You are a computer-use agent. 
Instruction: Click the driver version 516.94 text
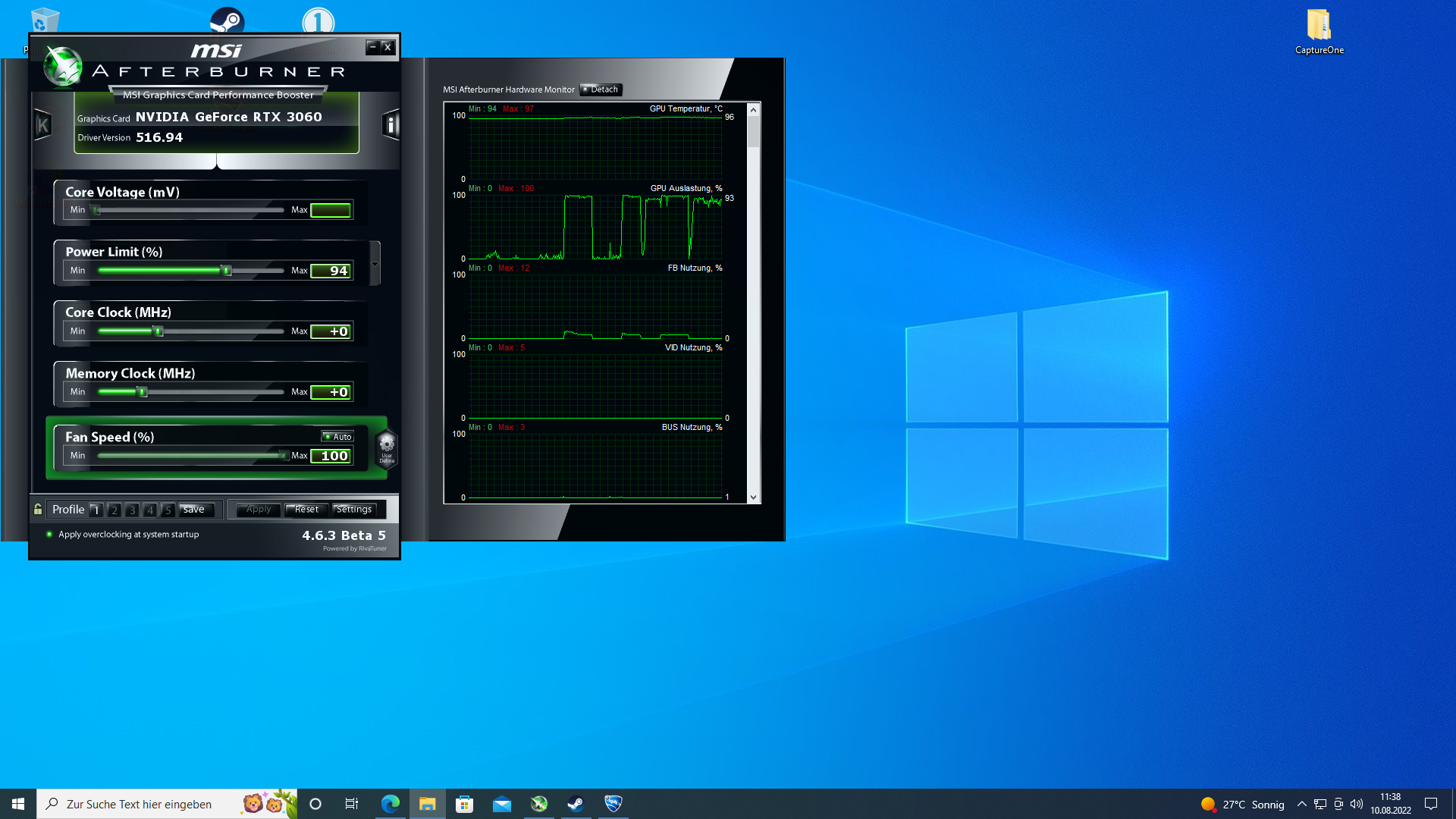click(x=159, y=137)
